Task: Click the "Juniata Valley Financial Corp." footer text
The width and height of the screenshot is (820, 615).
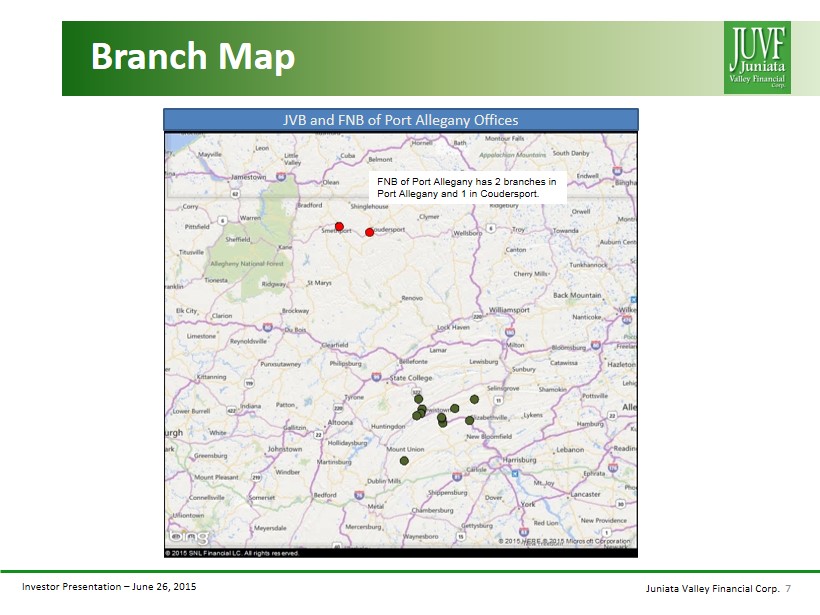Action: [712, 589]
